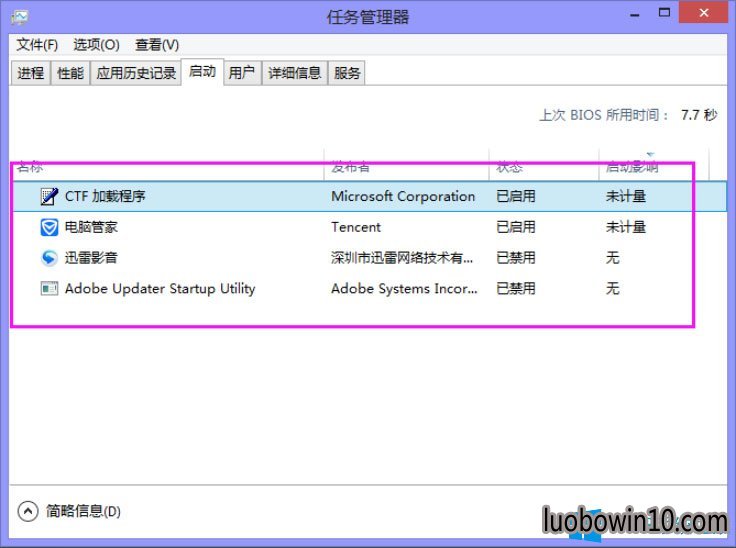Switch to the 服务 tab
736x548 pixels.
click(347, 73)
